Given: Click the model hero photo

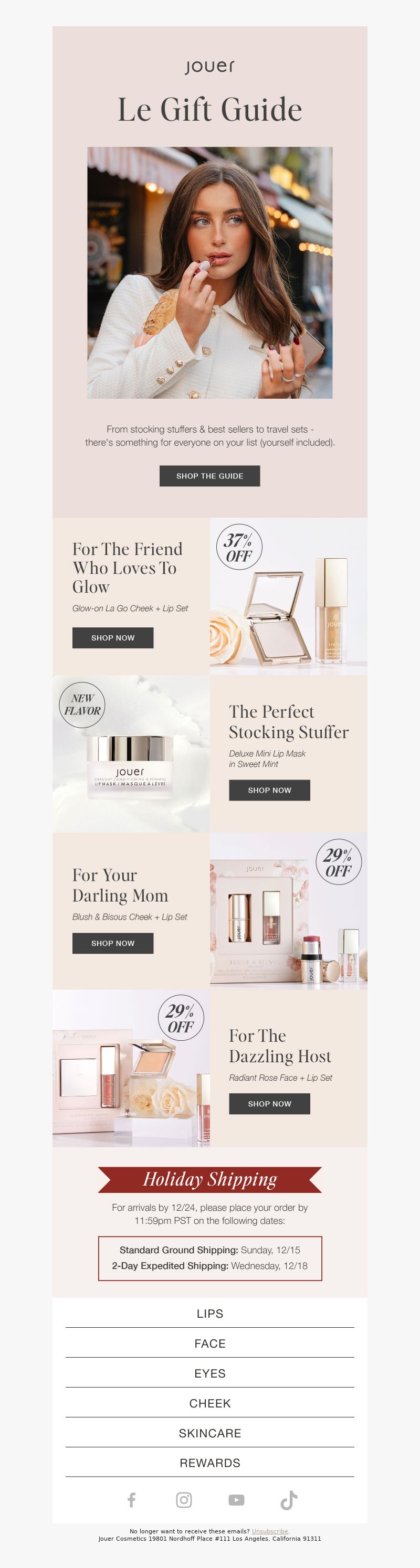Looking at the screenshot, I should click(x=209, y=273).
